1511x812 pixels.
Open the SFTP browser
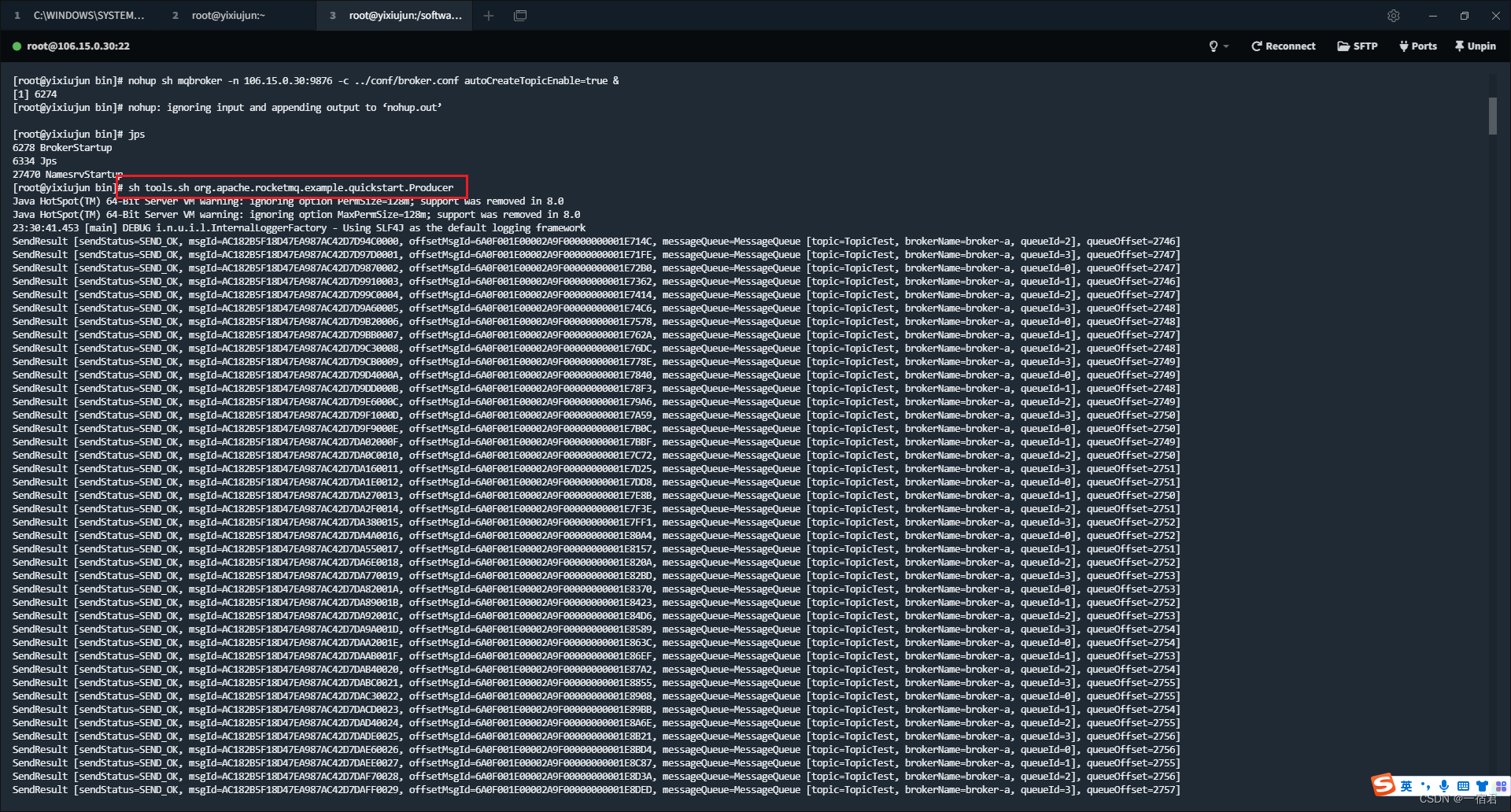[1358, 46]
